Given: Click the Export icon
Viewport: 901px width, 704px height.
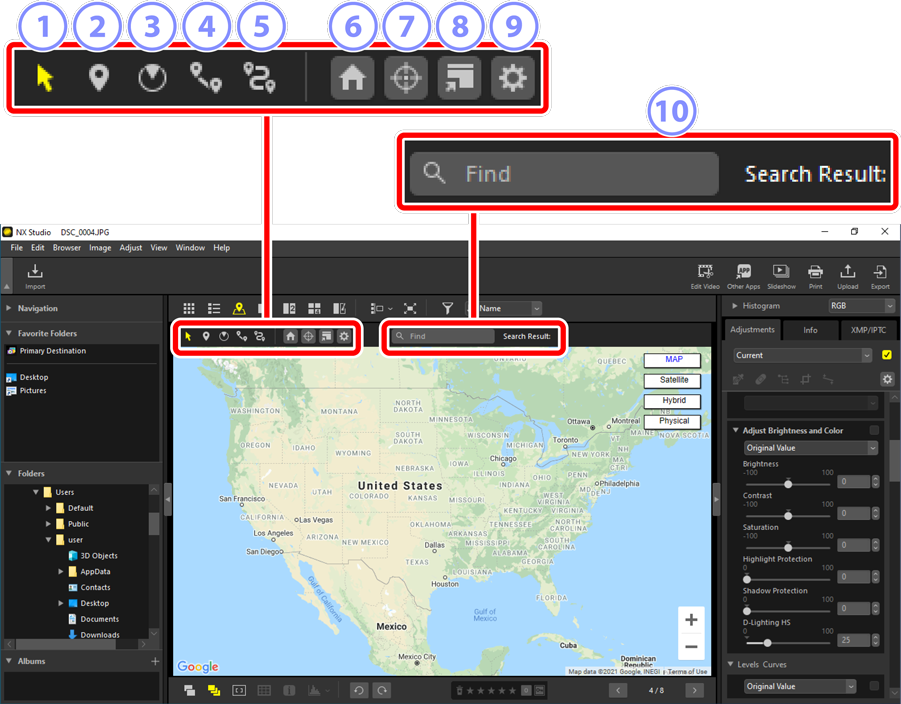Looking at the screenshot, I should (880, 276).
